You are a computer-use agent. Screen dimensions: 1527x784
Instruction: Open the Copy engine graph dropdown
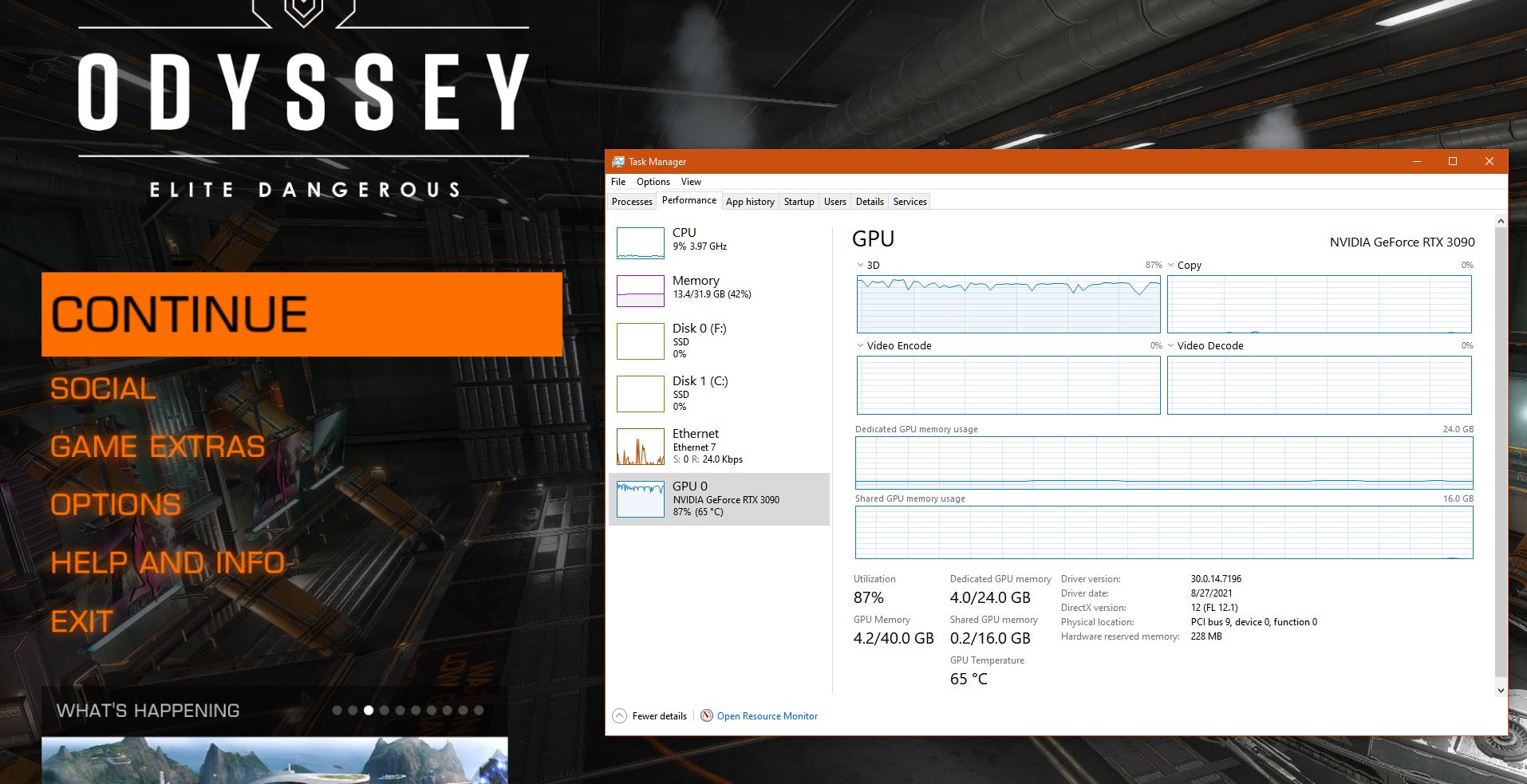point(1170,265)
